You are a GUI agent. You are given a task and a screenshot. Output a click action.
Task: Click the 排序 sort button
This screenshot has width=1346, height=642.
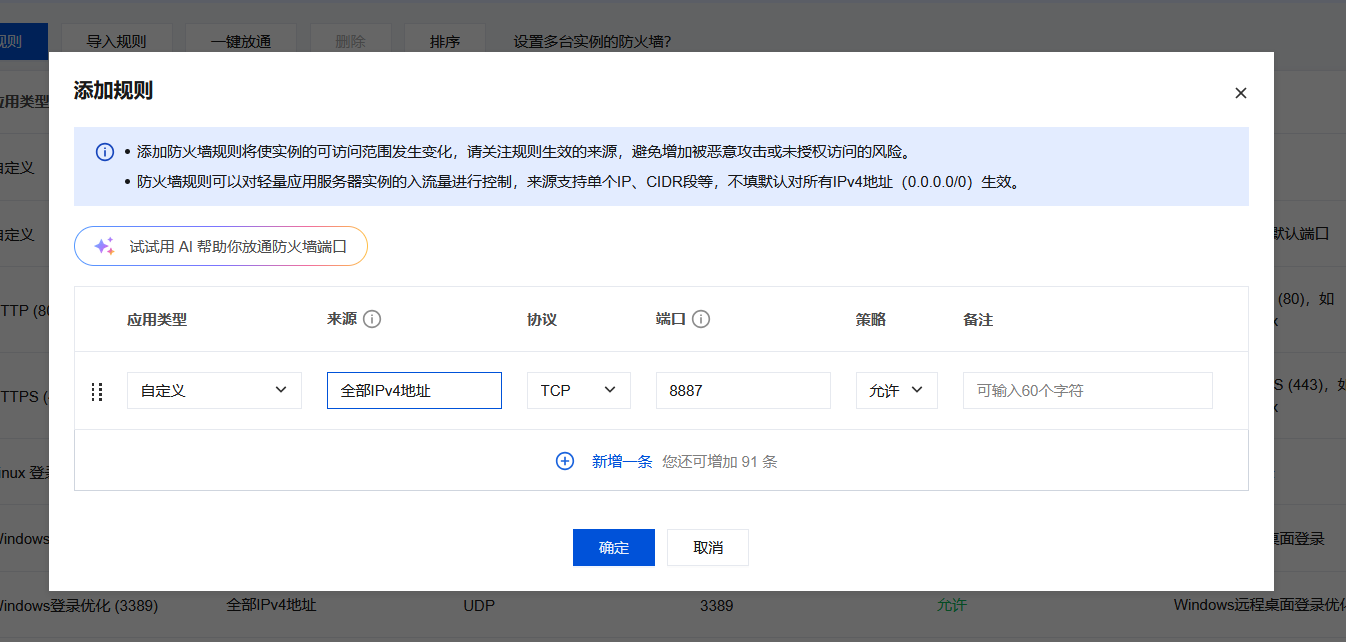click(445, 42)
